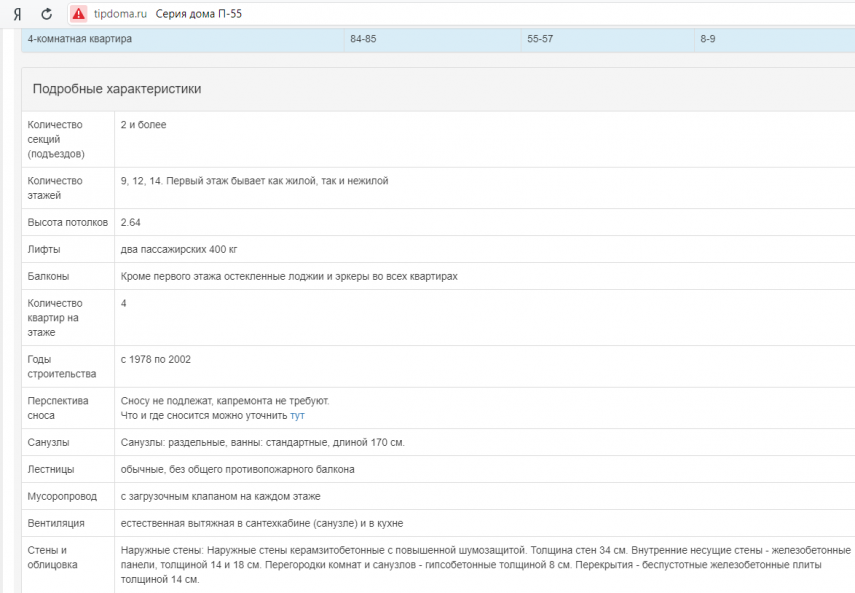Select the "4-комнатная квартира" table row
Viewport: 855px width, 593px height.
click(80, 38)
